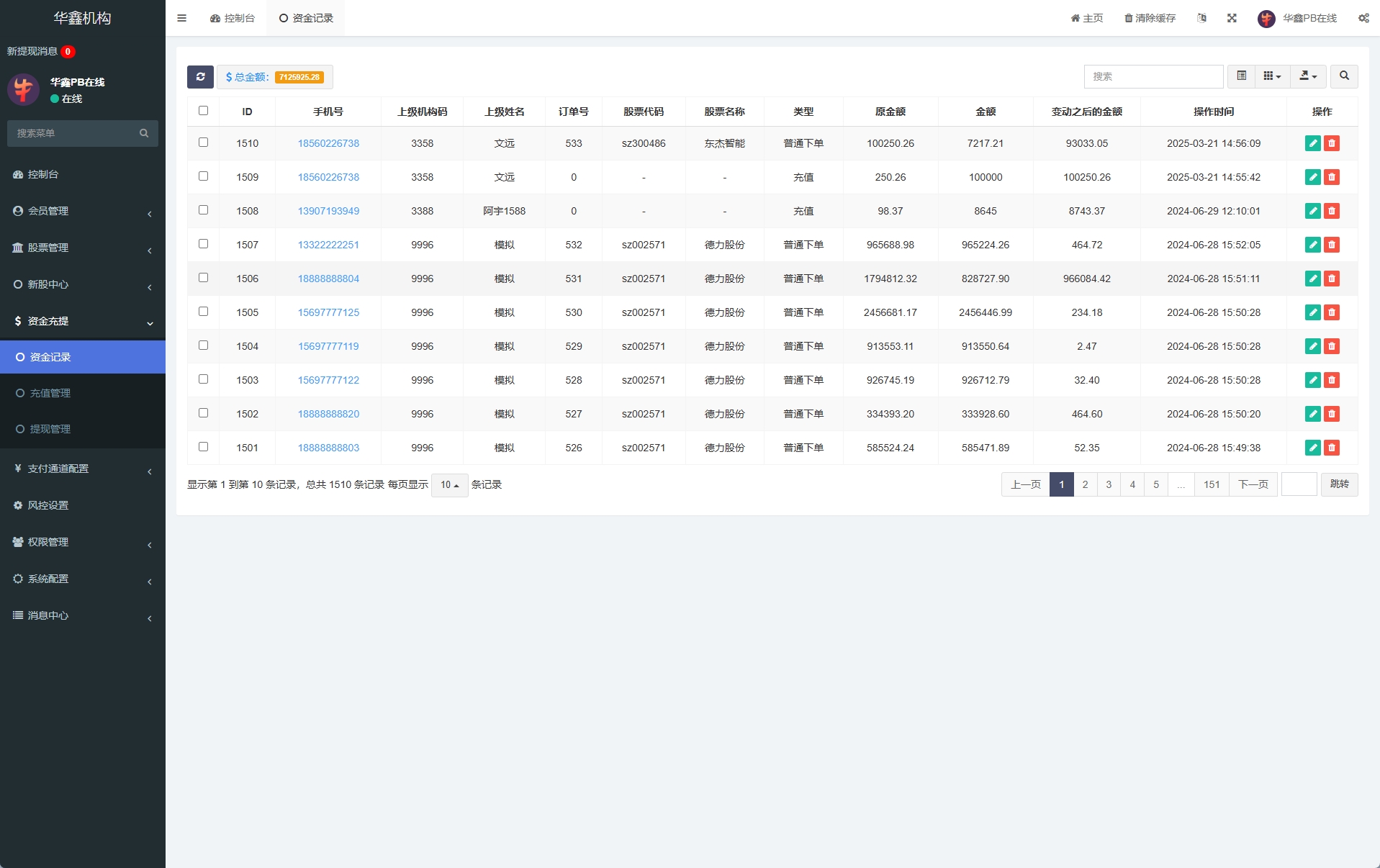Open the settings gears icon top right
Screen dimensions: 1380x868
(1363, 18)
